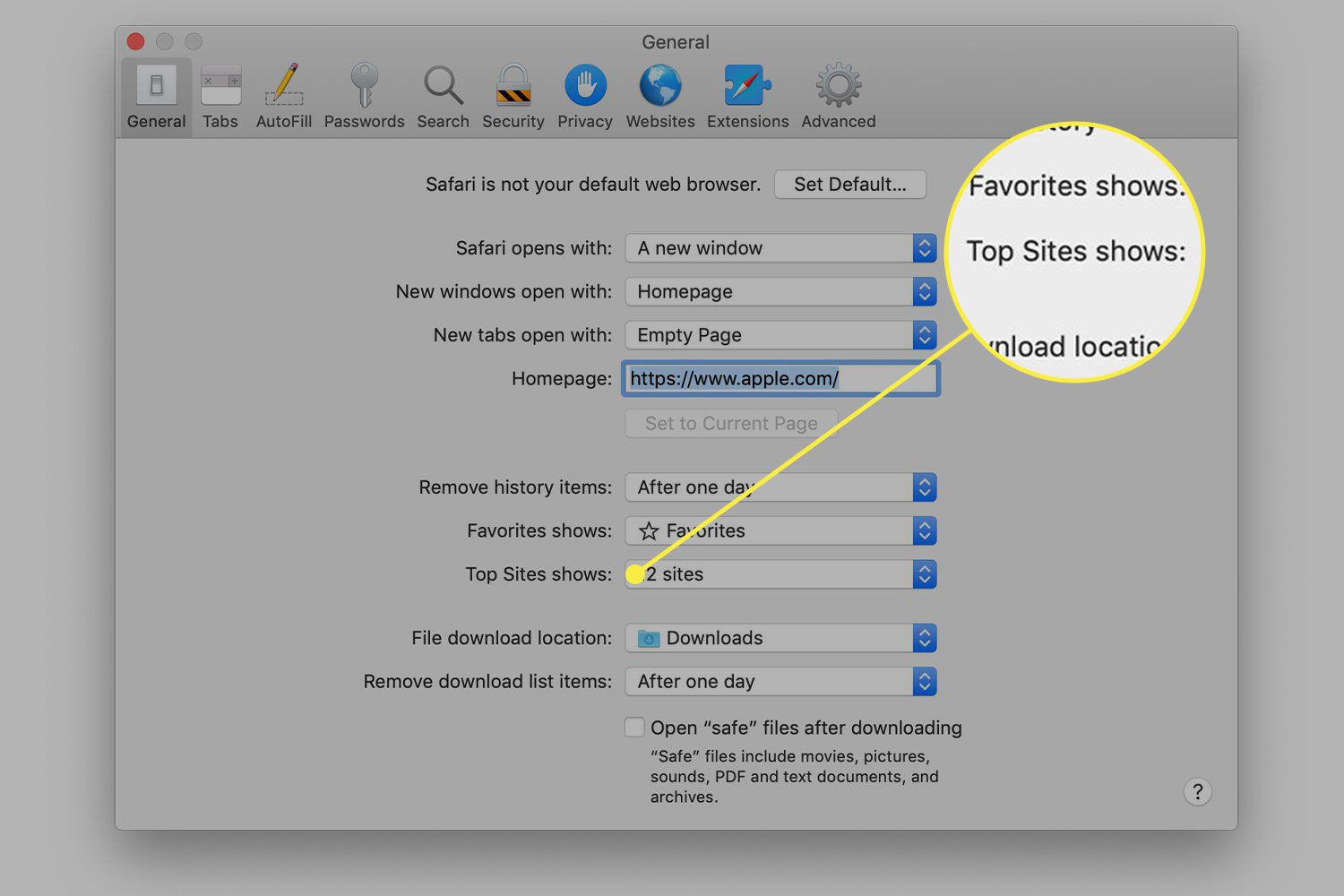Click the File download location label
Image resolution: width=1344 pixels, height=896 pixels.
pos(512,638)
